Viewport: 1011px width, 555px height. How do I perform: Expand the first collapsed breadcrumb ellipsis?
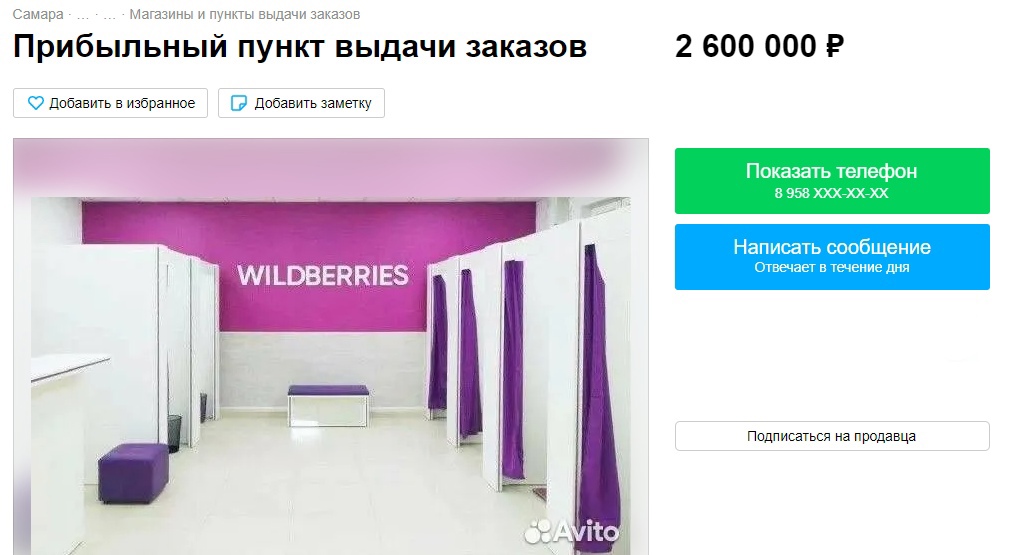pyautogui.click(x=83, y=14)
